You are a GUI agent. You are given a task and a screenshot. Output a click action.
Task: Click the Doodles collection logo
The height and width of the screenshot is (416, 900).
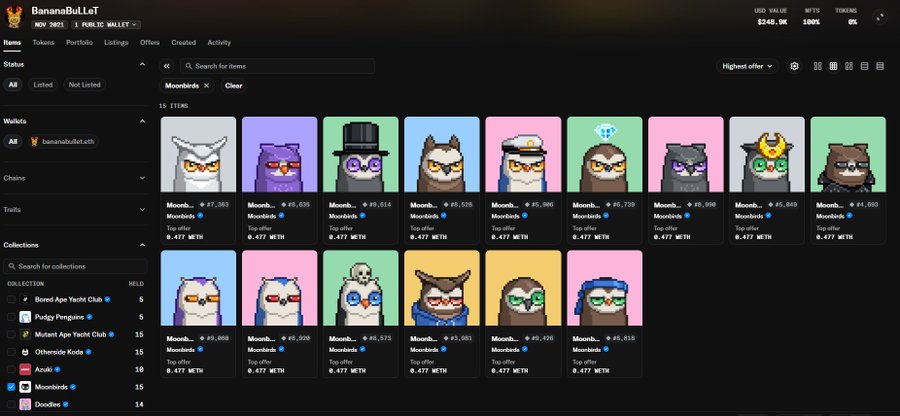pyautogui.click(x=25, y=405)
